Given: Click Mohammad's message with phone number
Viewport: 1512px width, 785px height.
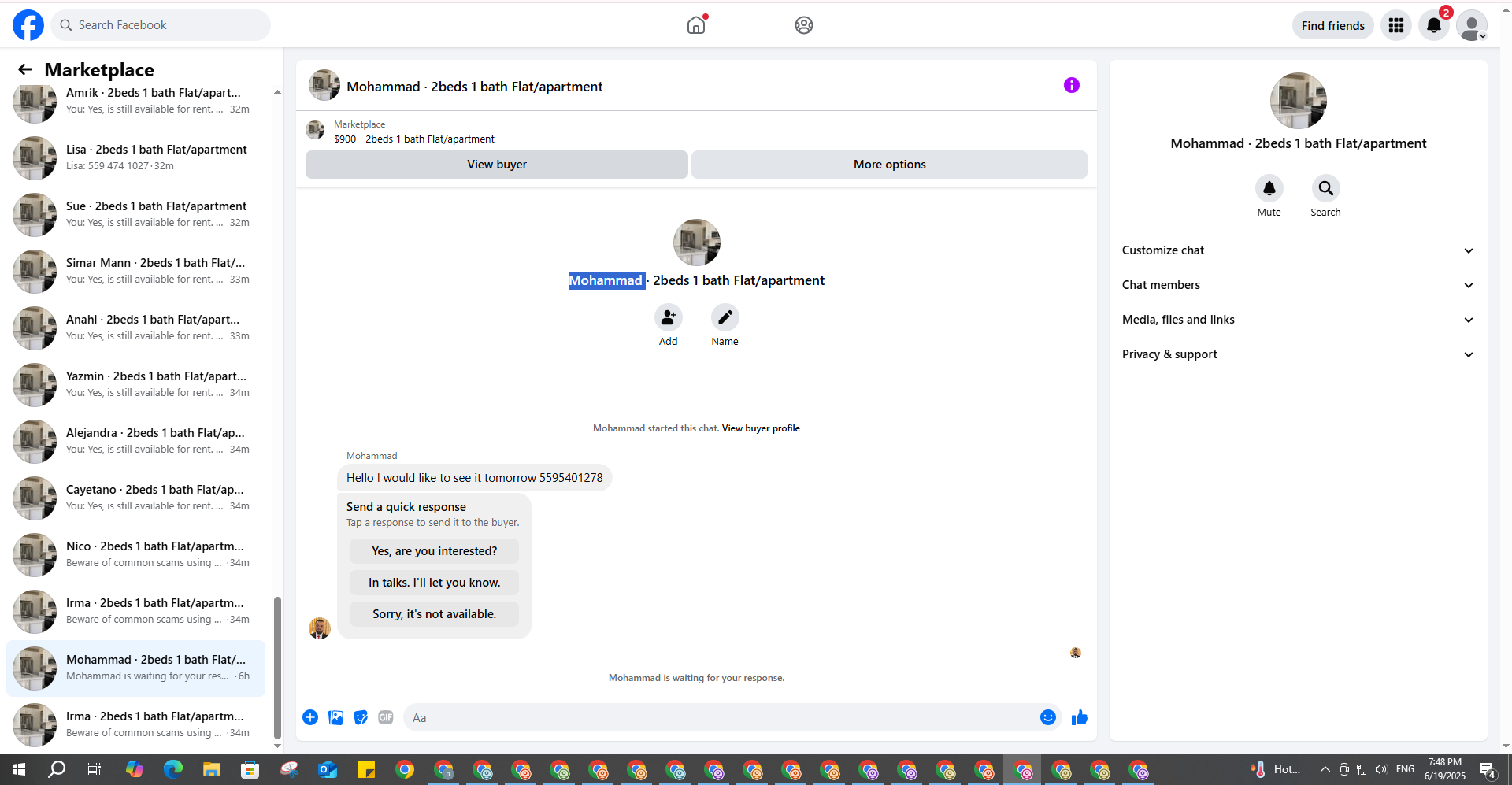Looking at the screenshot, I should [475, 478].
